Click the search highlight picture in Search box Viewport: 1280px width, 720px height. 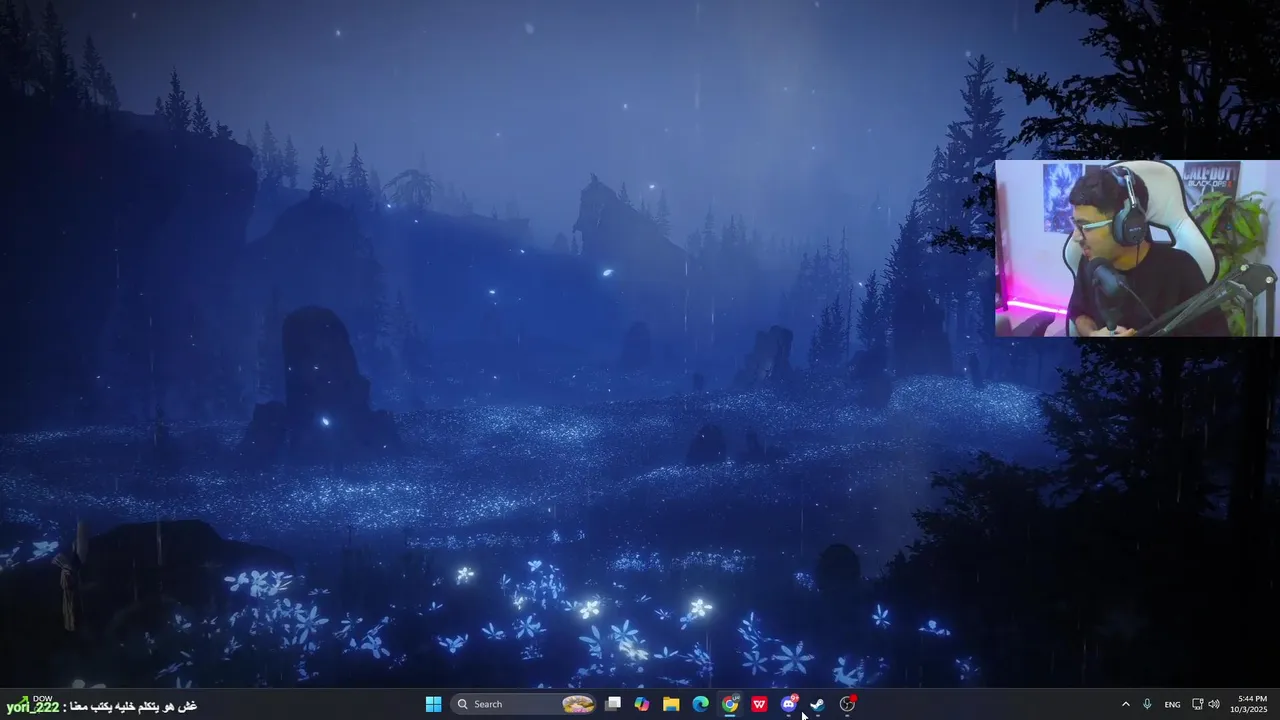coord(578,704)
